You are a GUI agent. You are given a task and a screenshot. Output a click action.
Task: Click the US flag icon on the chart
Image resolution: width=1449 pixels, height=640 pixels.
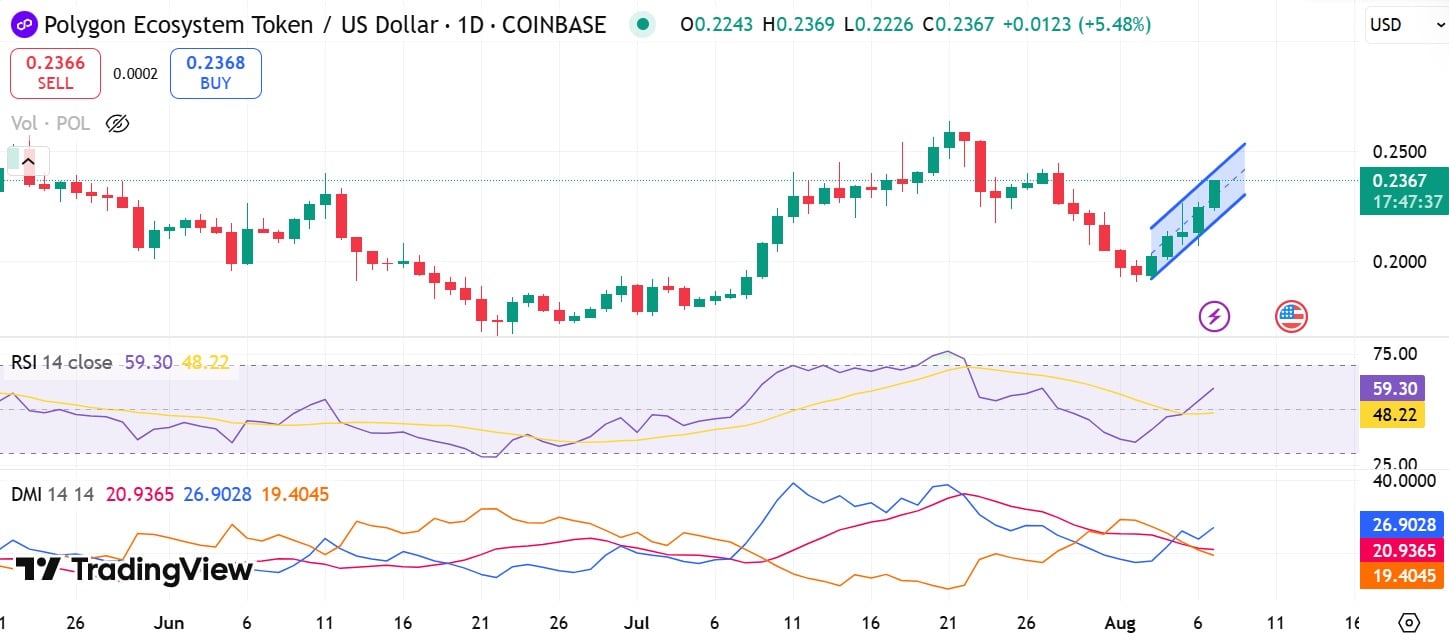(1290, 315)
